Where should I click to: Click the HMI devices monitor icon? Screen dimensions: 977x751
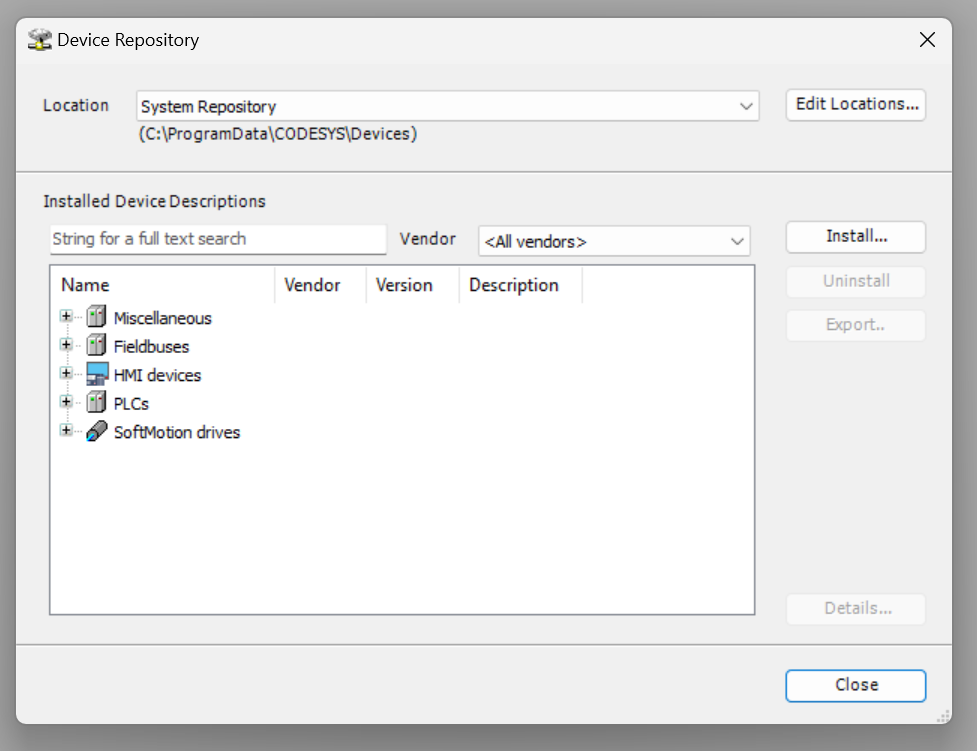point(97,374)
